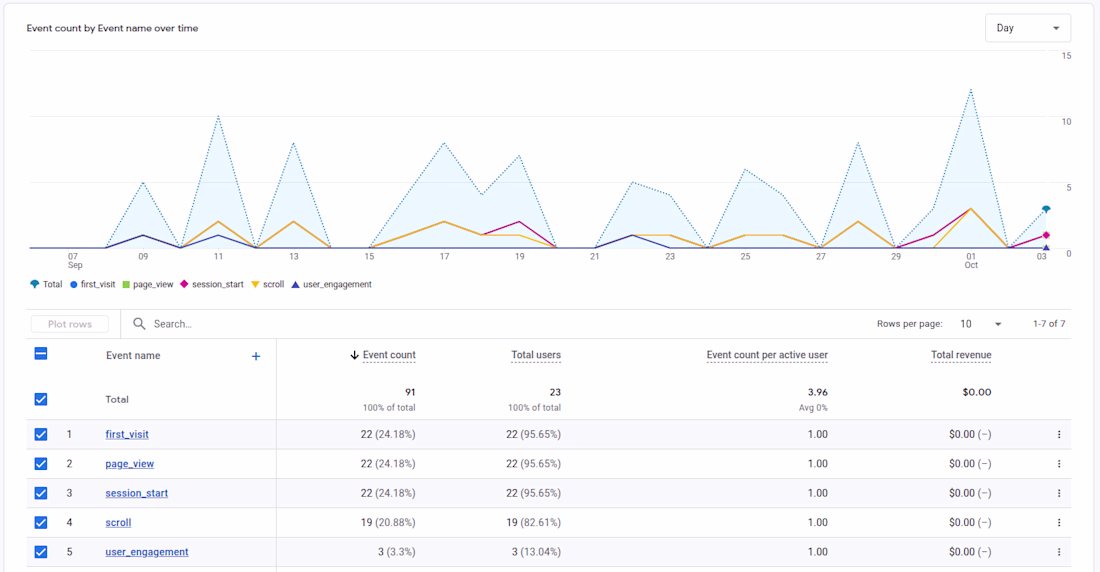Image resolution: width=1100 pixels, height=572 pixels.
Task: Click the 07 Sep axis label
Action: 74,260
